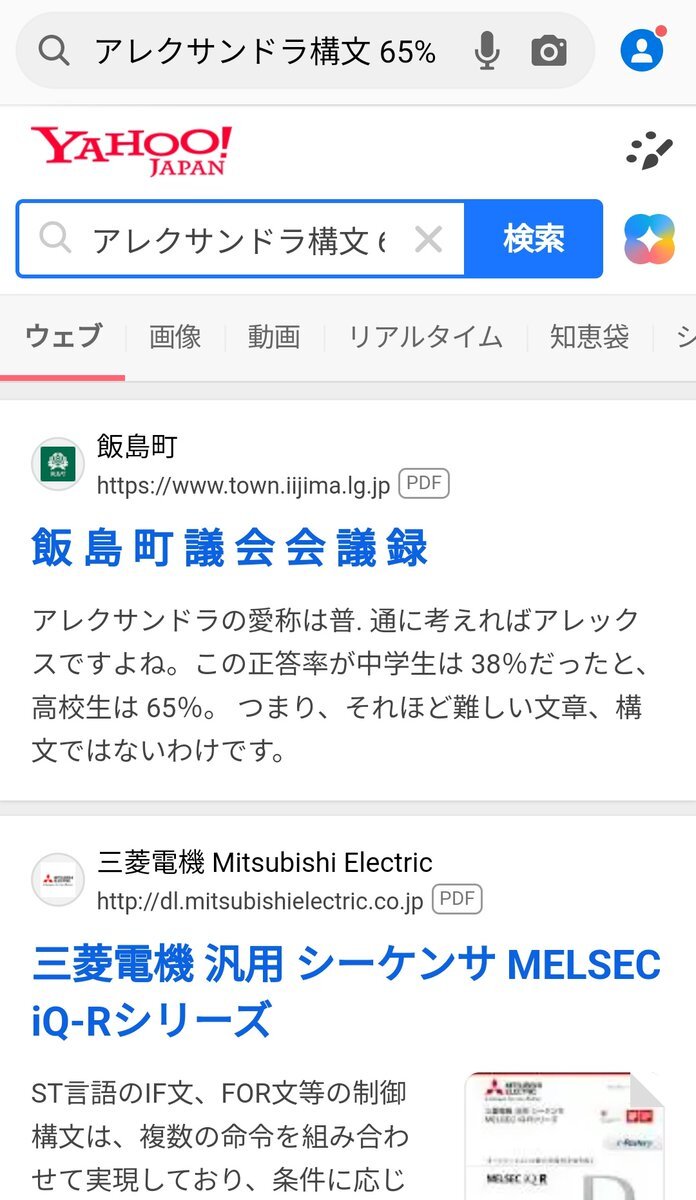Viewport: 696px width, 1200px height.
Task: Select the 知恵袋 tab
Action: tap(589, 337)
